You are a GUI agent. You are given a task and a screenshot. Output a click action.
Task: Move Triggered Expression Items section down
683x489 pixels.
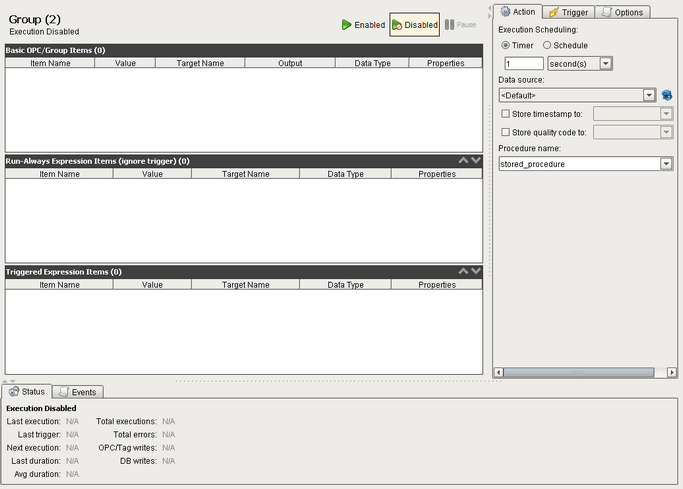tap(476, 271)
